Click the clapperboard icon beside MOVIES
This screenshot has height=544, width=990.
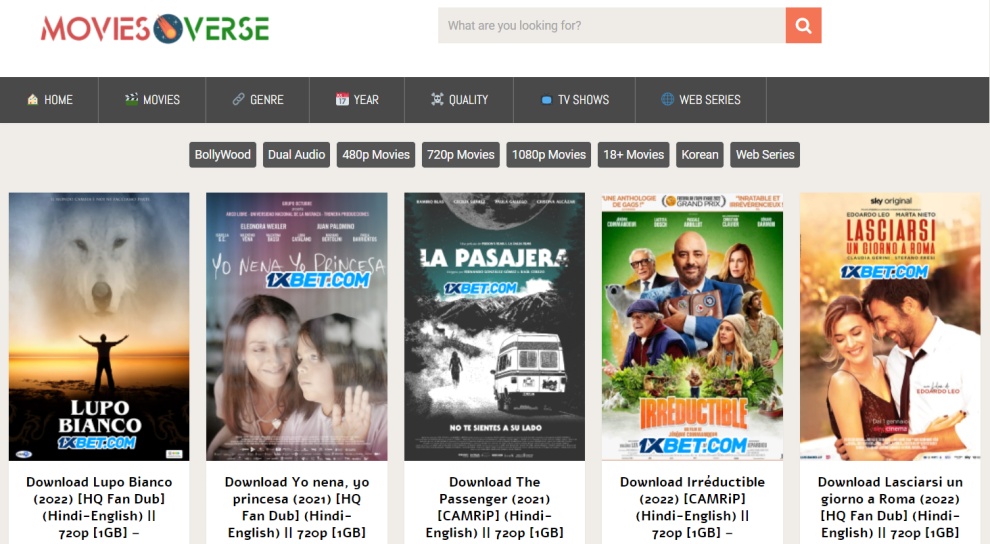[131, 99]
